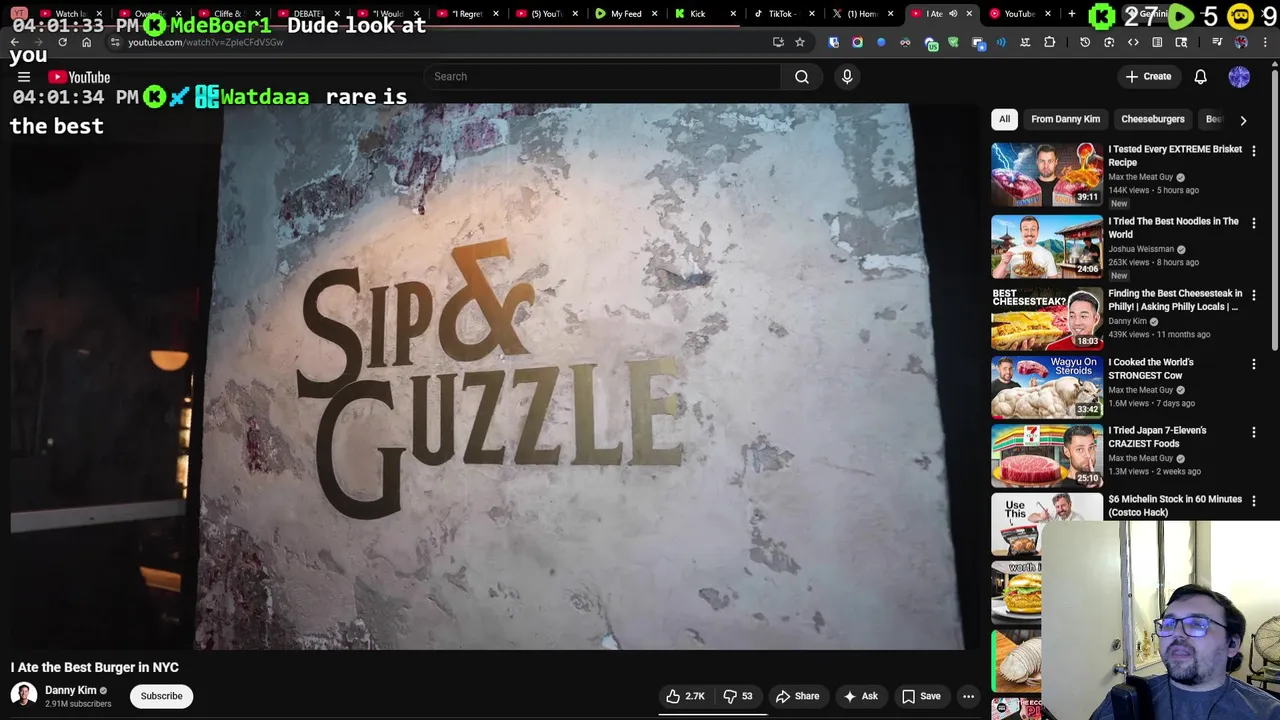Go to the YouTube home logo
Screen dimensions: 1280x720
(x=79, y=77)
